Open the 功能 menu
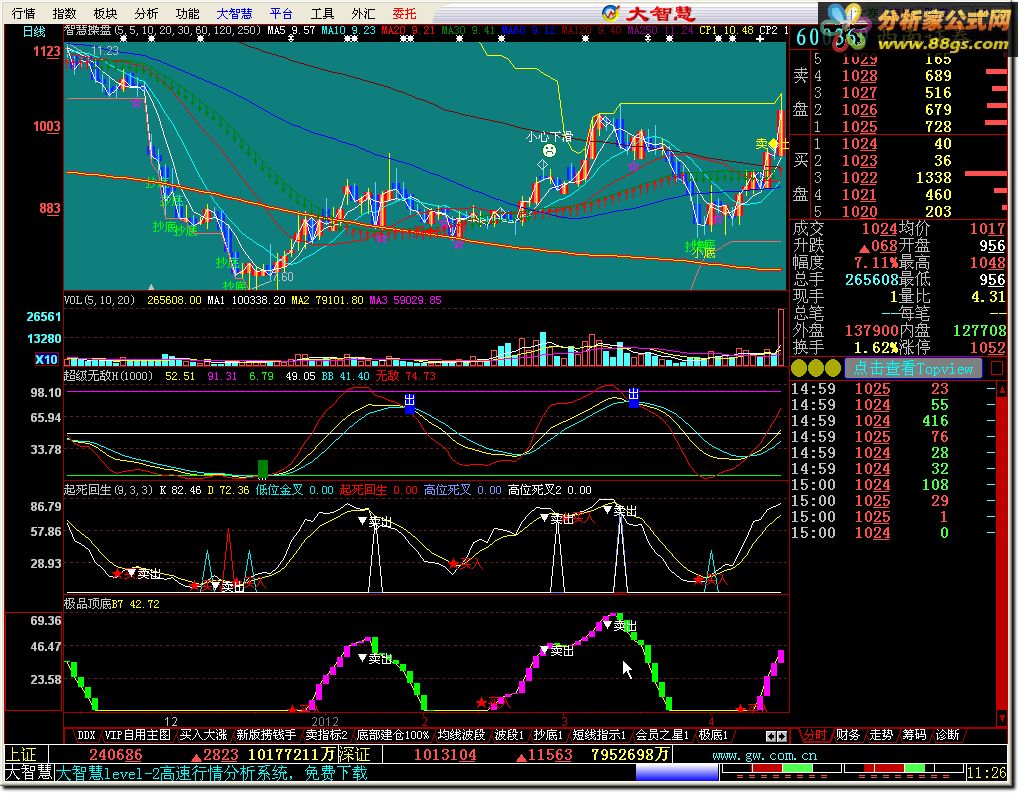This screenshot has width=1020, height=793. point(187,13)
